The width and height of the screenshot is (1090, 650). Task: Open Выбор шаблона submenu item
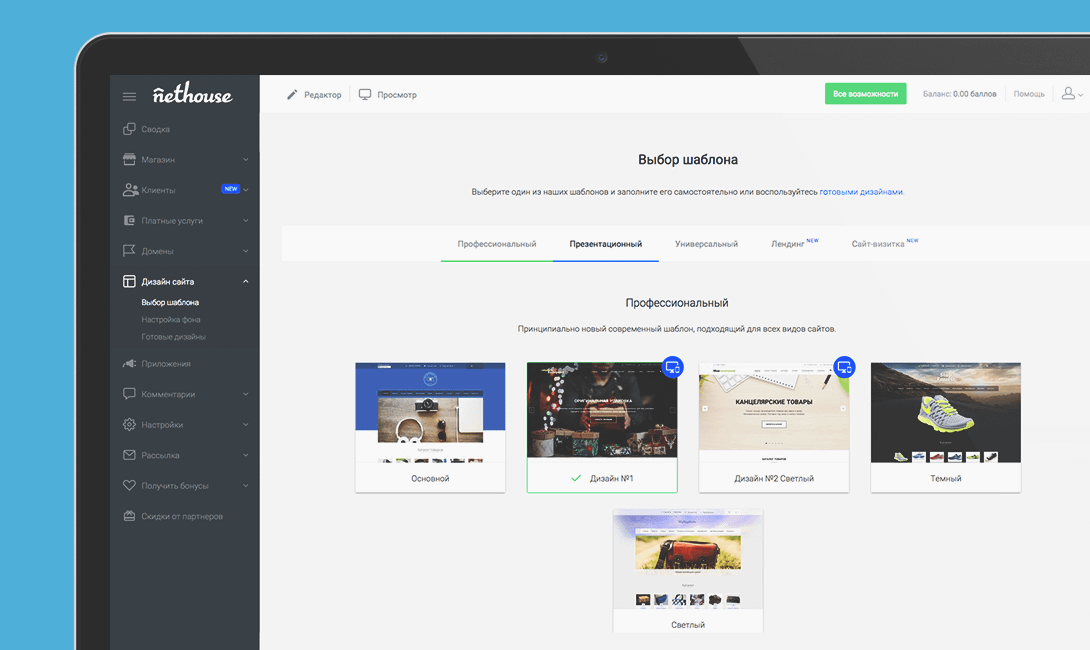(170, 302)
